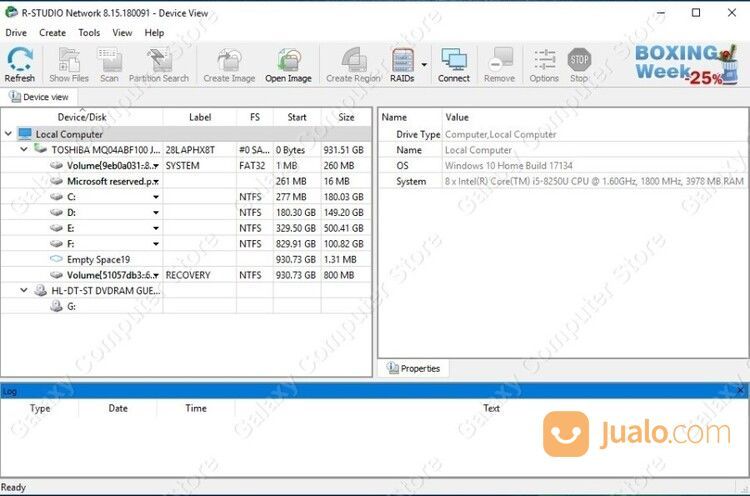Close the Log panel
Image resolution: width=750 pixels, height=496 pixels.
click(740, 391)
